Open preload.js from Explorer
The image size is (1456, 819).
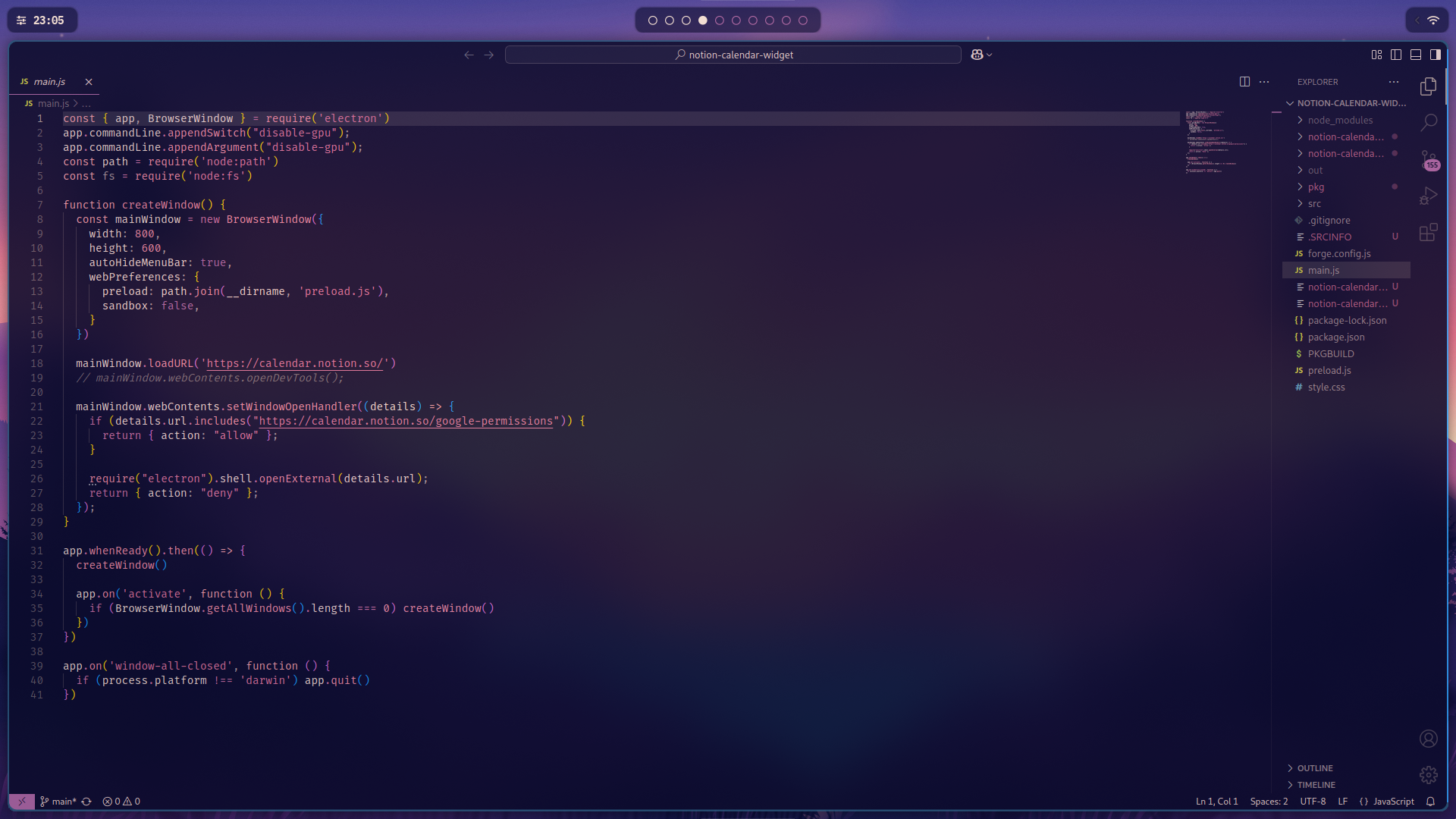coord(1347,370)
